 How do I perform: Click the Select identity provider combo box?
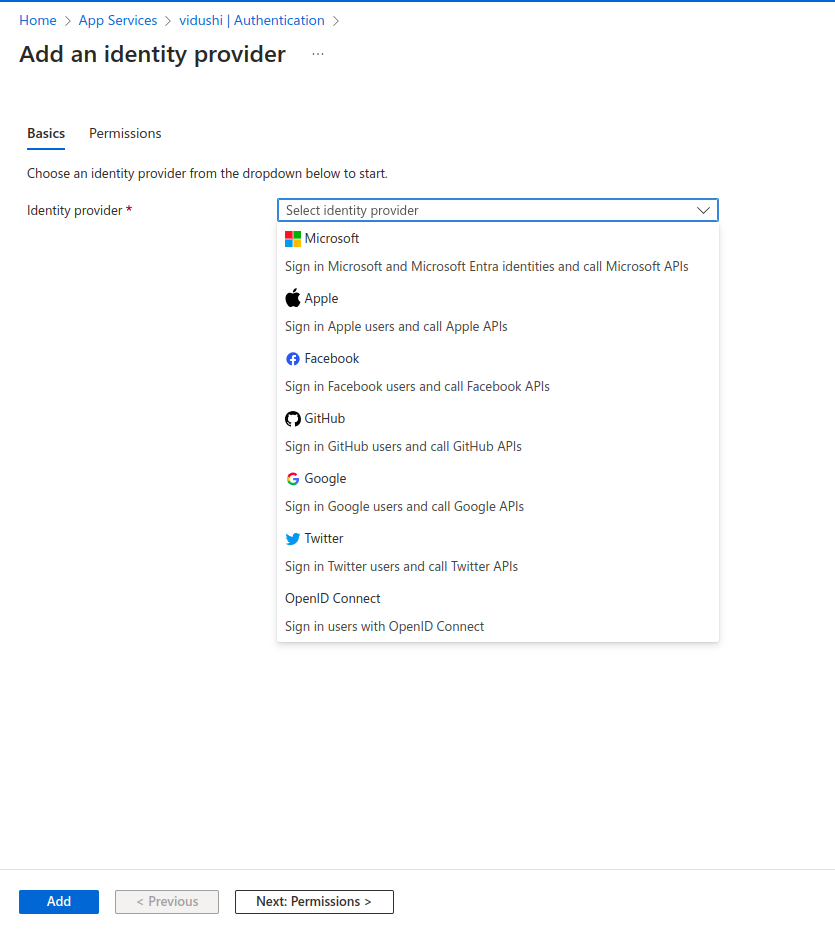click(x=498, y=210)
